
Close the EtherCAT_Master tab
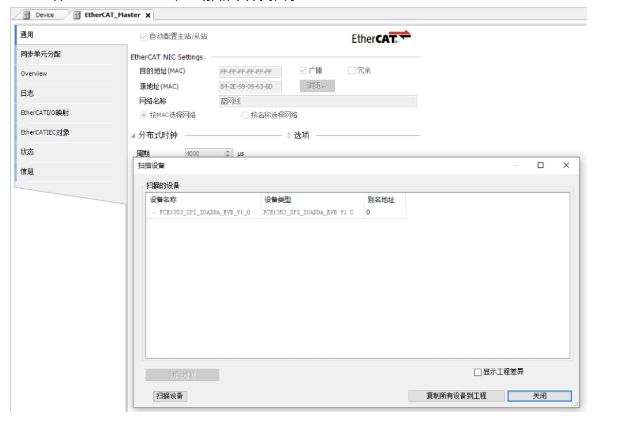tap(148, 15)
